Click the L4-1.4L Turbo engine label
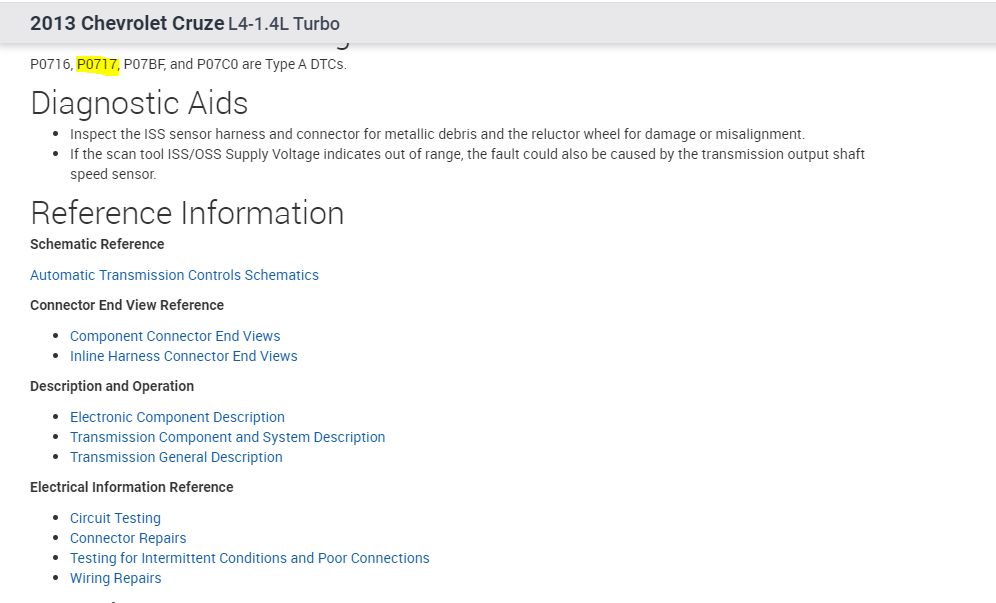 point(283,23)
